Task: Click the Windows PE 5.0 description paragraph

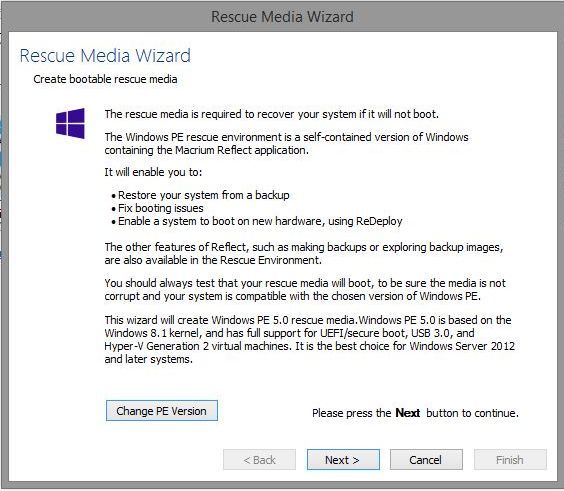Action: pyautogui.click(x=309, y=339)
